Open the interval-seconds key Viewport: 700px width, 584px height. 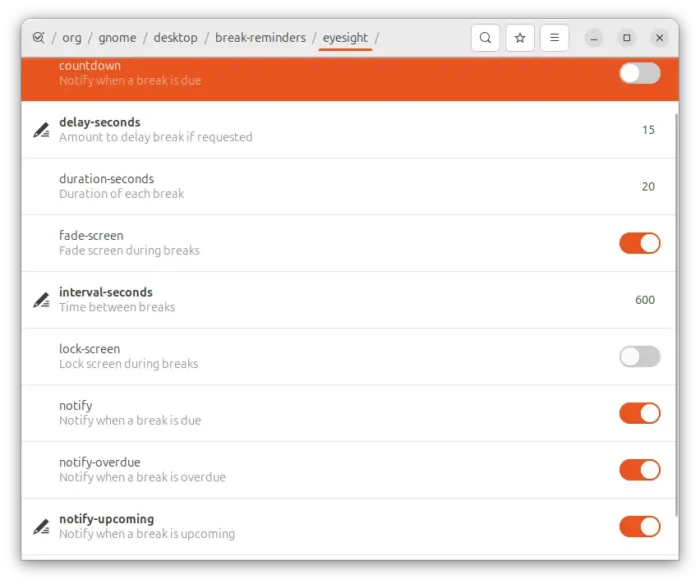coord(349,300)
